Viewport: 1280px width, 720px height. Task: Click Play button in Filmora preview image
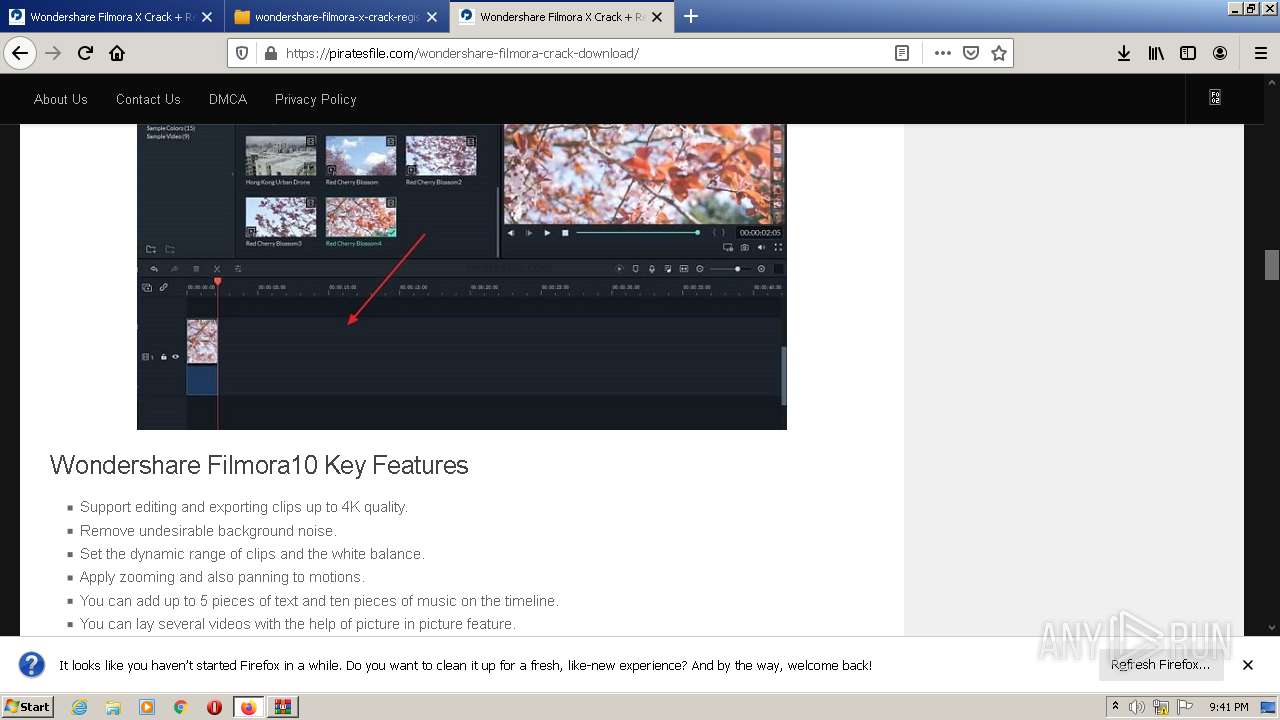pos(547,233)
